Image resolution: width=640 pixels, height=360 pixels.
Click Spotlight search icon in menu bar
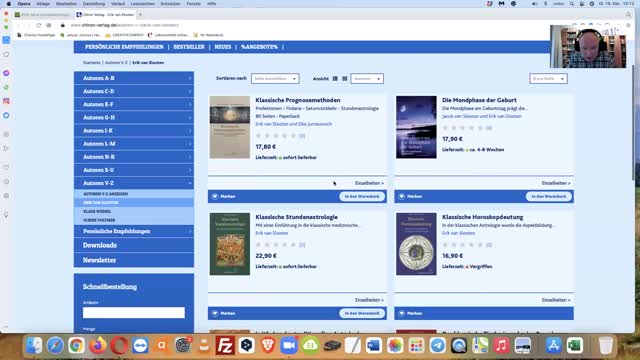[x=572, y=4]
